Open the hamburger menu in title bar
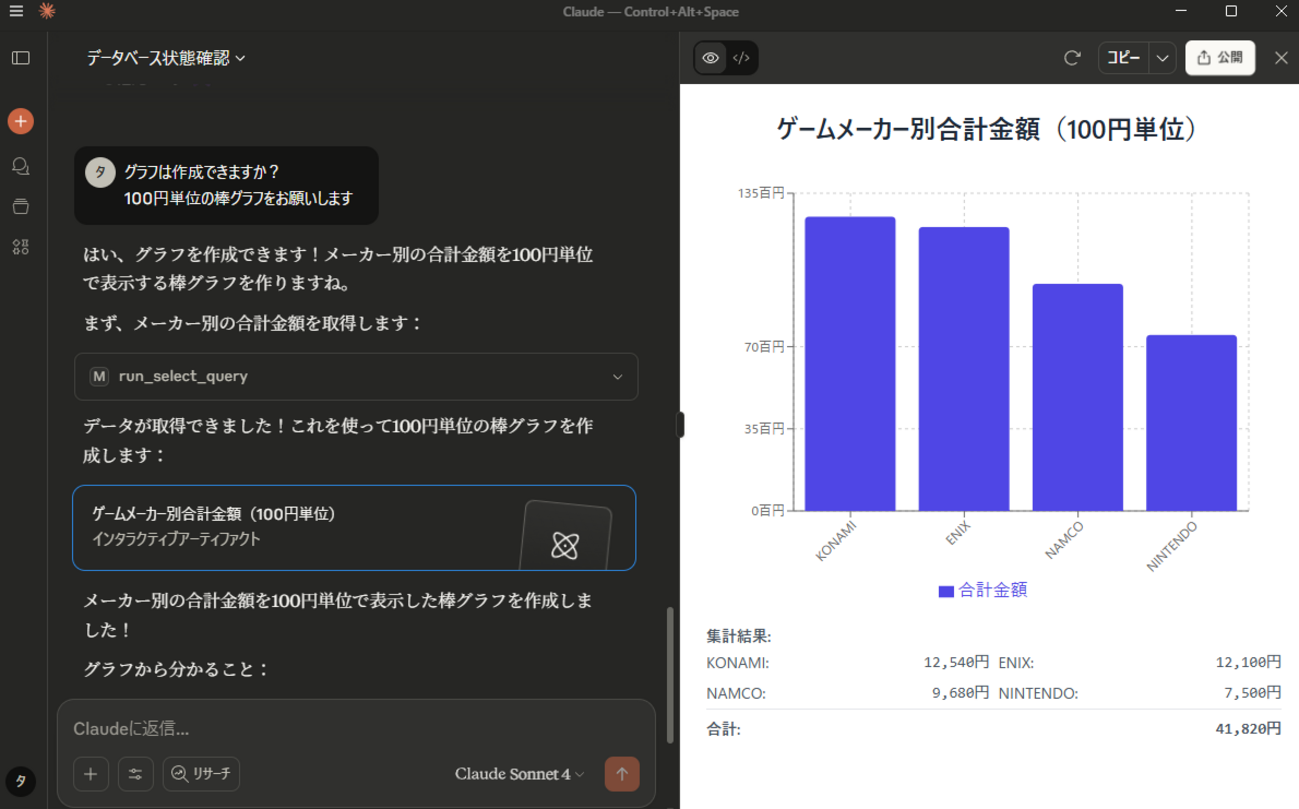Viewport: 1299px width, 809px height. (16, 12)
